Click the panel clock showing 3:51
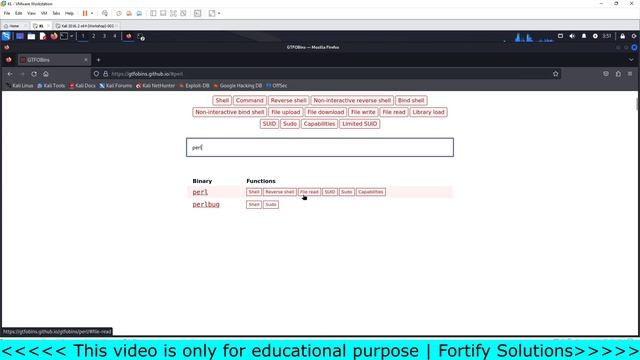Viewport: 640px width, 360px height. tap(607, 36)
